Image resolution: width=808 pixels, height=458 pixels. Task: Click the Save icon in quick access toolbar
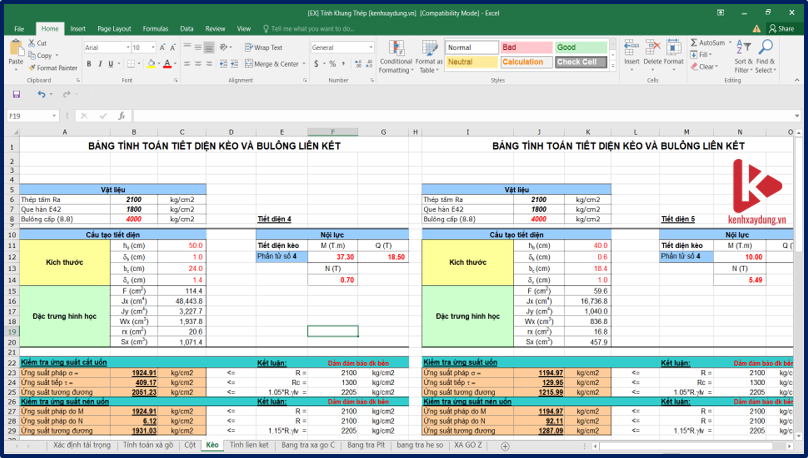click(16, 94)
